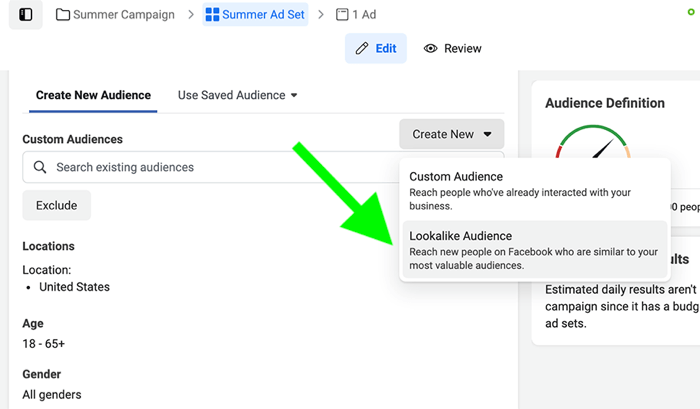
Task: Click chevron after Summer Campaign breadcrumb
Action: 189,15
